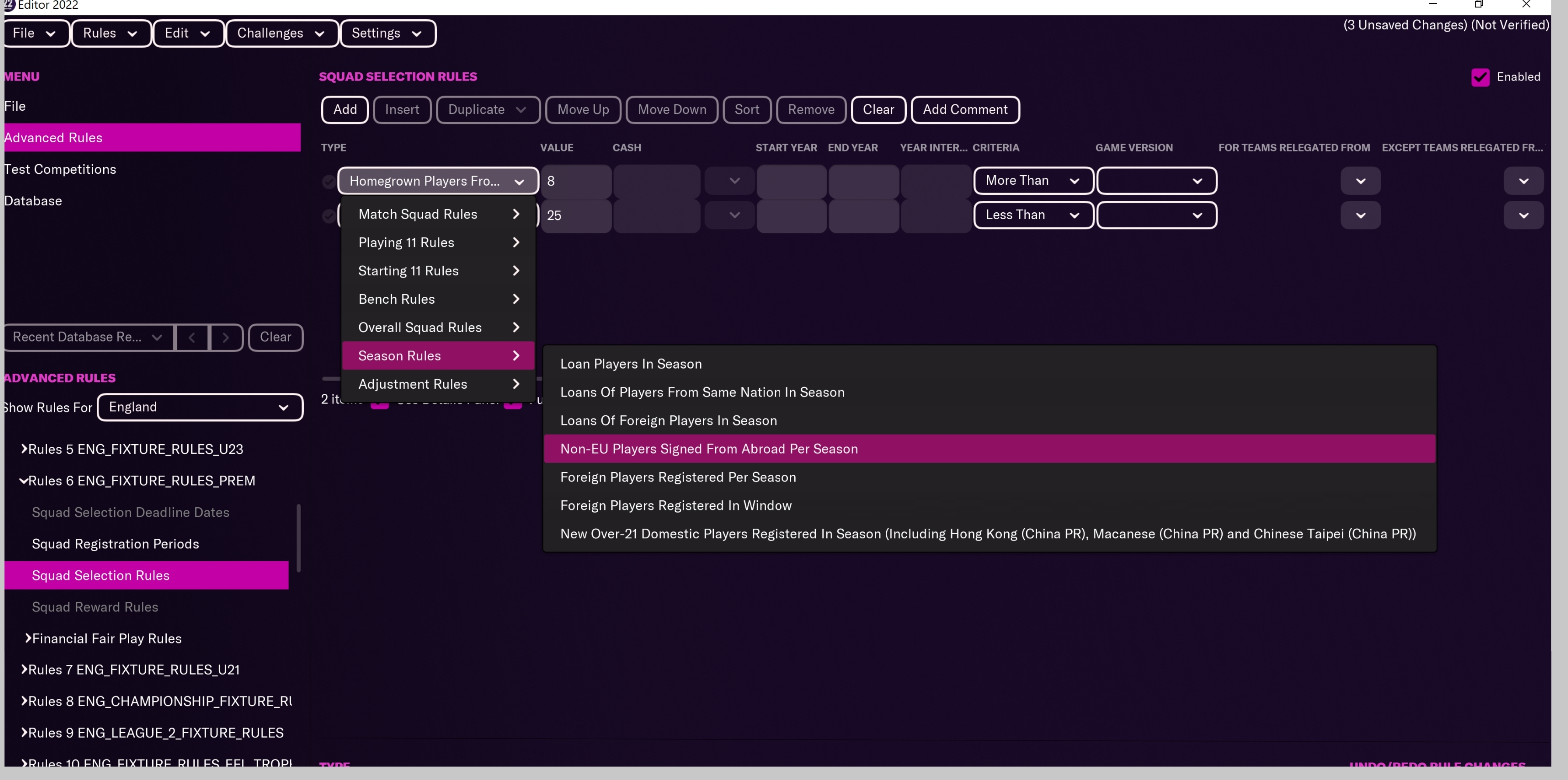Click value field containing 25
This screenshot has width=1568, height=780.
[x=576, y=215]
